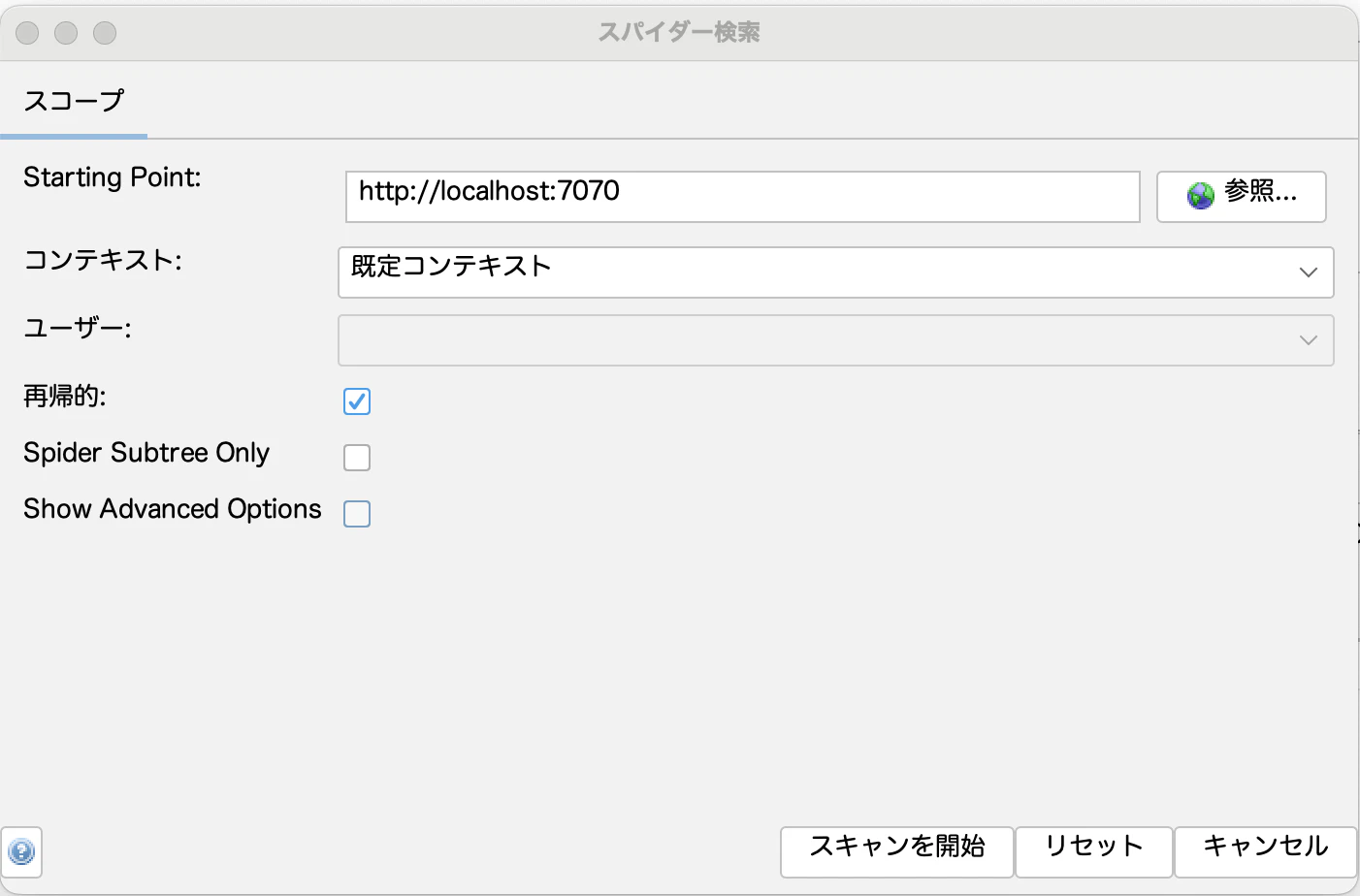Enable Spider Subtree Only checkbox
The height and width of the screenshot is (896, 1360).
[x=357, y=457]
